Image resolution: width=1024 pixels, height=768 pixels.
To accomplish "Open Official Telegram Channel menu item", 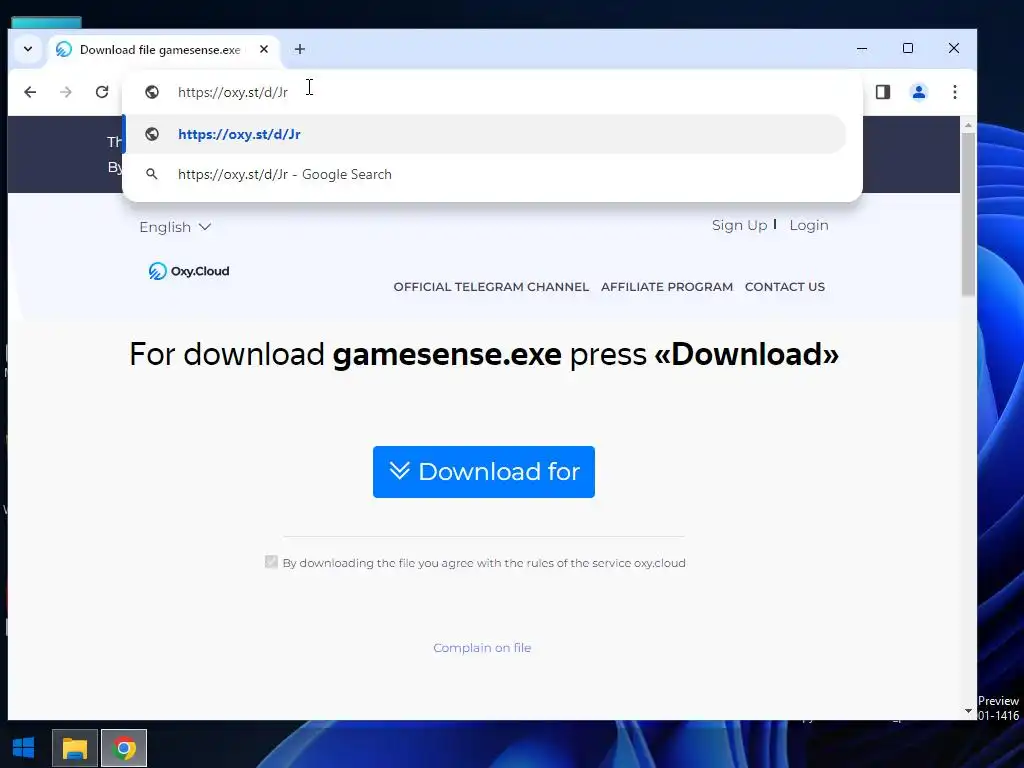I will [491, 287].
